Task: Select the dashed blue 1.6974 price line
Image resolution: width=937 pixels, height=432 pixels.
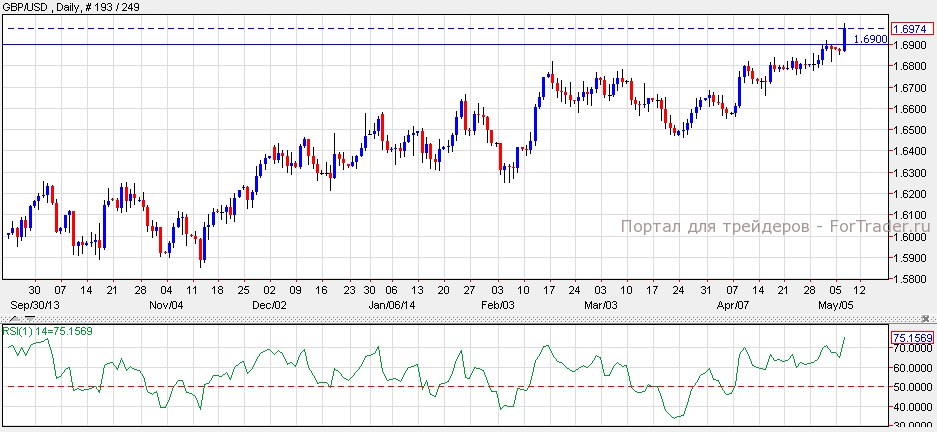Action: (400, 28)
